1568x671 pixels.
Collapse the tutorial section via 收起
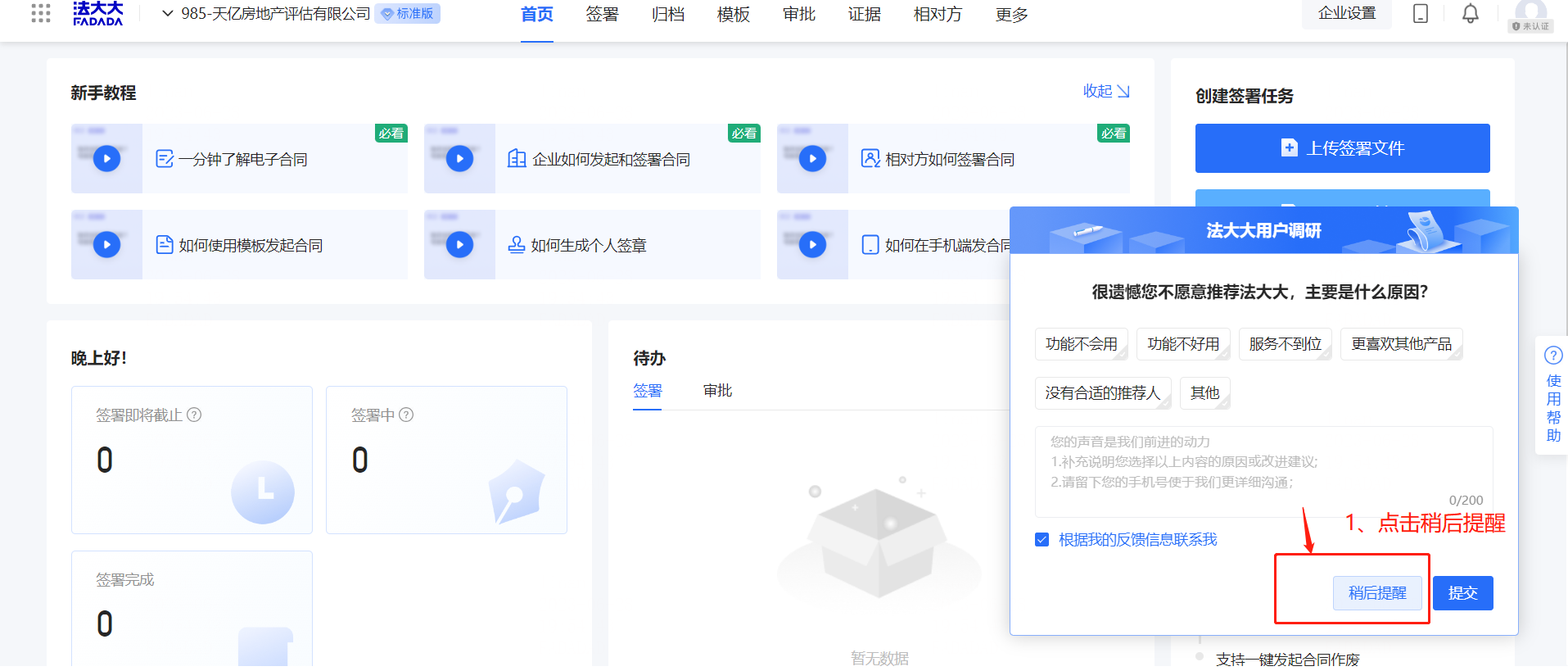(x=1106, y=91)
